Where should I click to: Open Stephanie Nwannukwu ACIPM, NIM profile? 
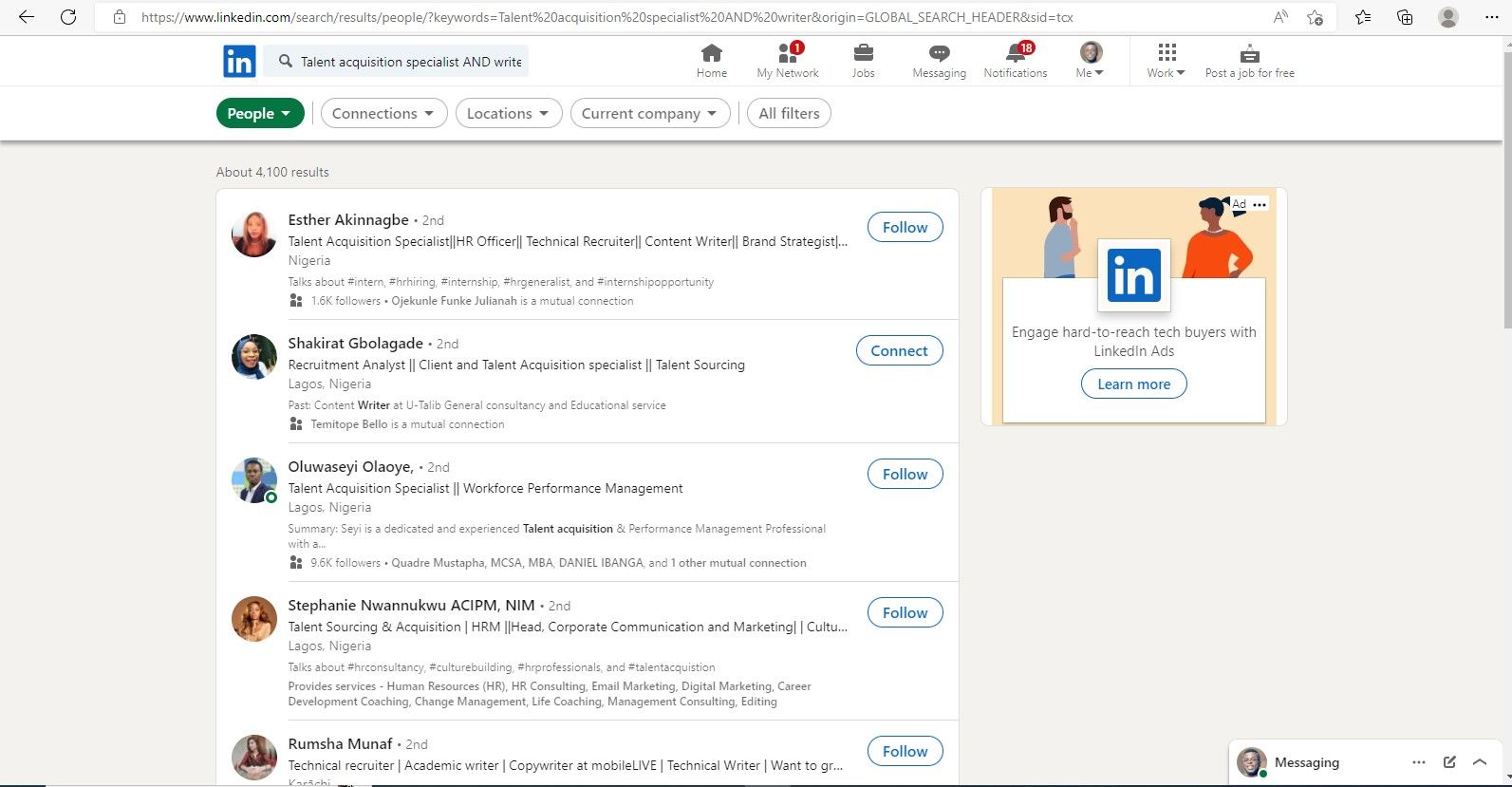pos(412,605)
